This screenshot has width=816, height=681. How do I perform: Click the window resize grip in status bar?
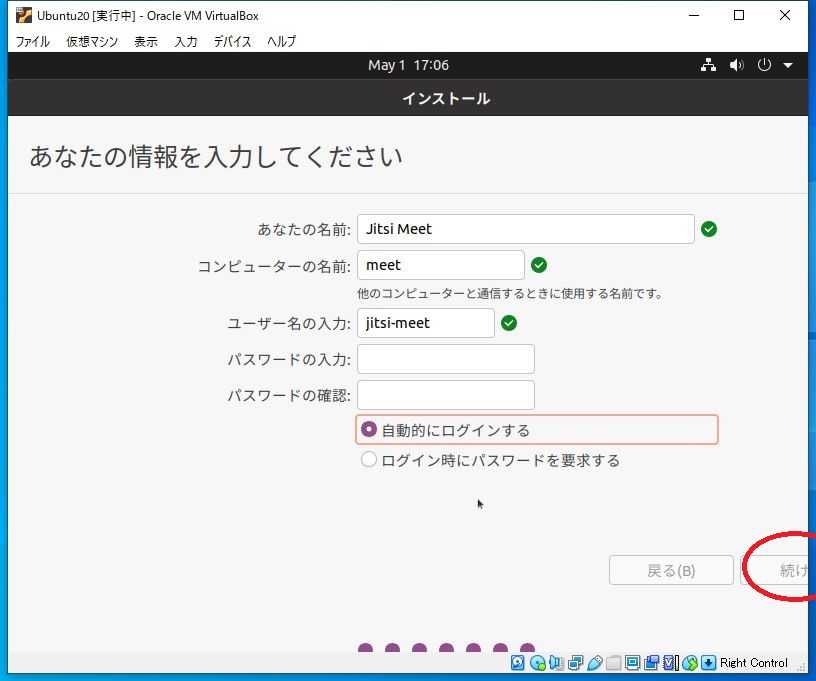(x=801, y=665)
